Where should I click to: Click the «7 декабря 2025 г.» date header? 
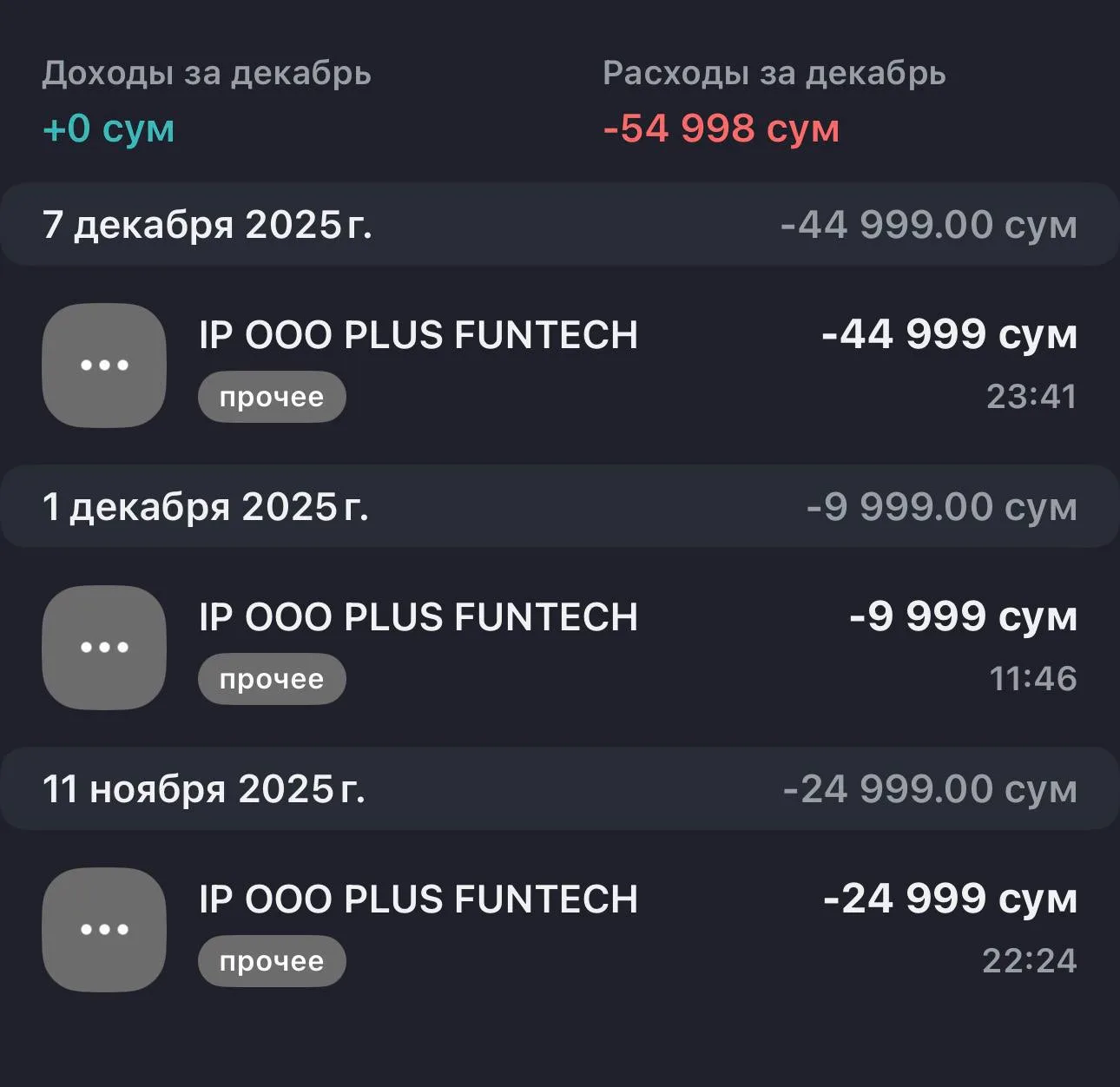click(x=207, y=225)
